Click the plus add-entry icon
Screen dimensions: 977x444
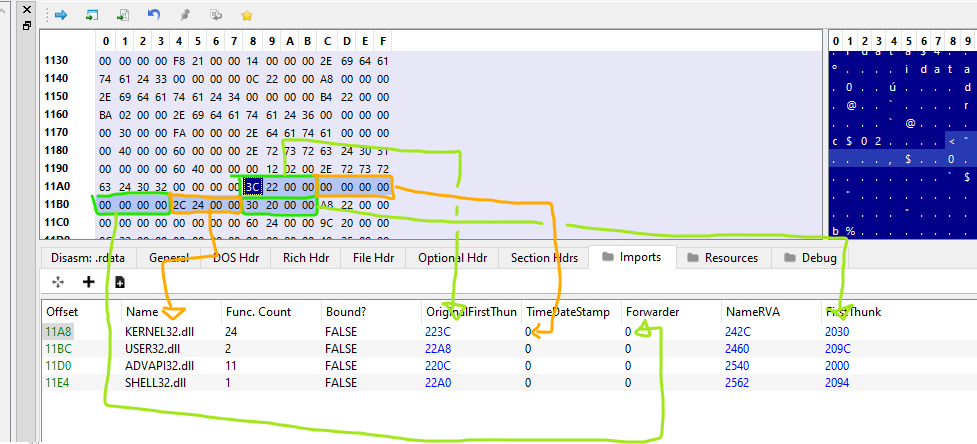(88, 282)
